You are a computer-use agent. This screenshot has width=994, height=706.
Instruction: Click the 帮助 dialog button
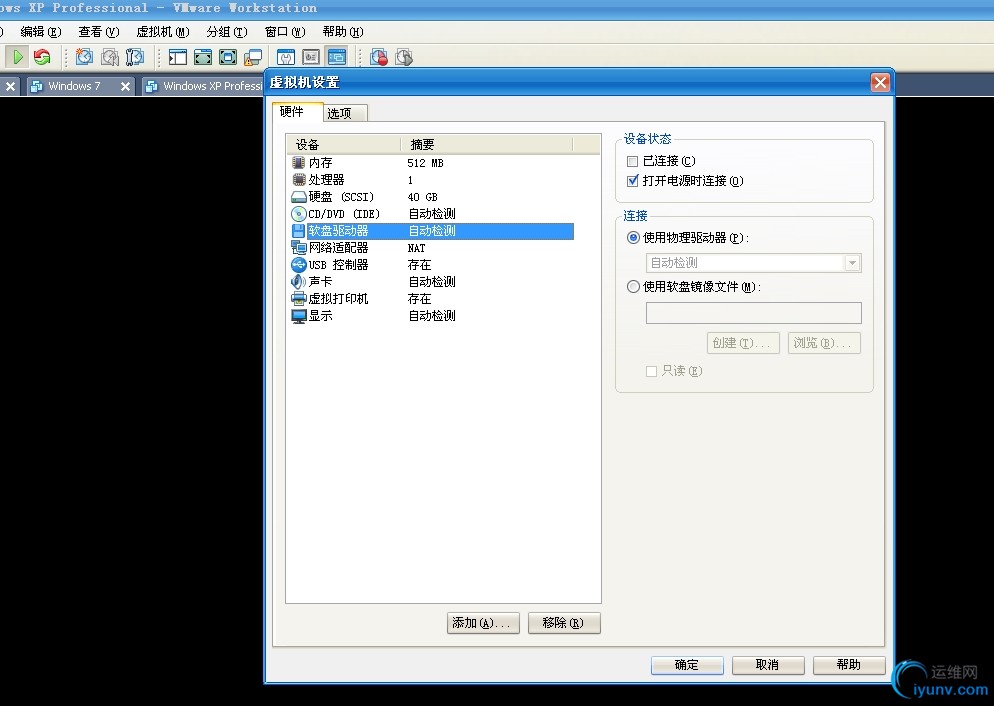(849, 665)
